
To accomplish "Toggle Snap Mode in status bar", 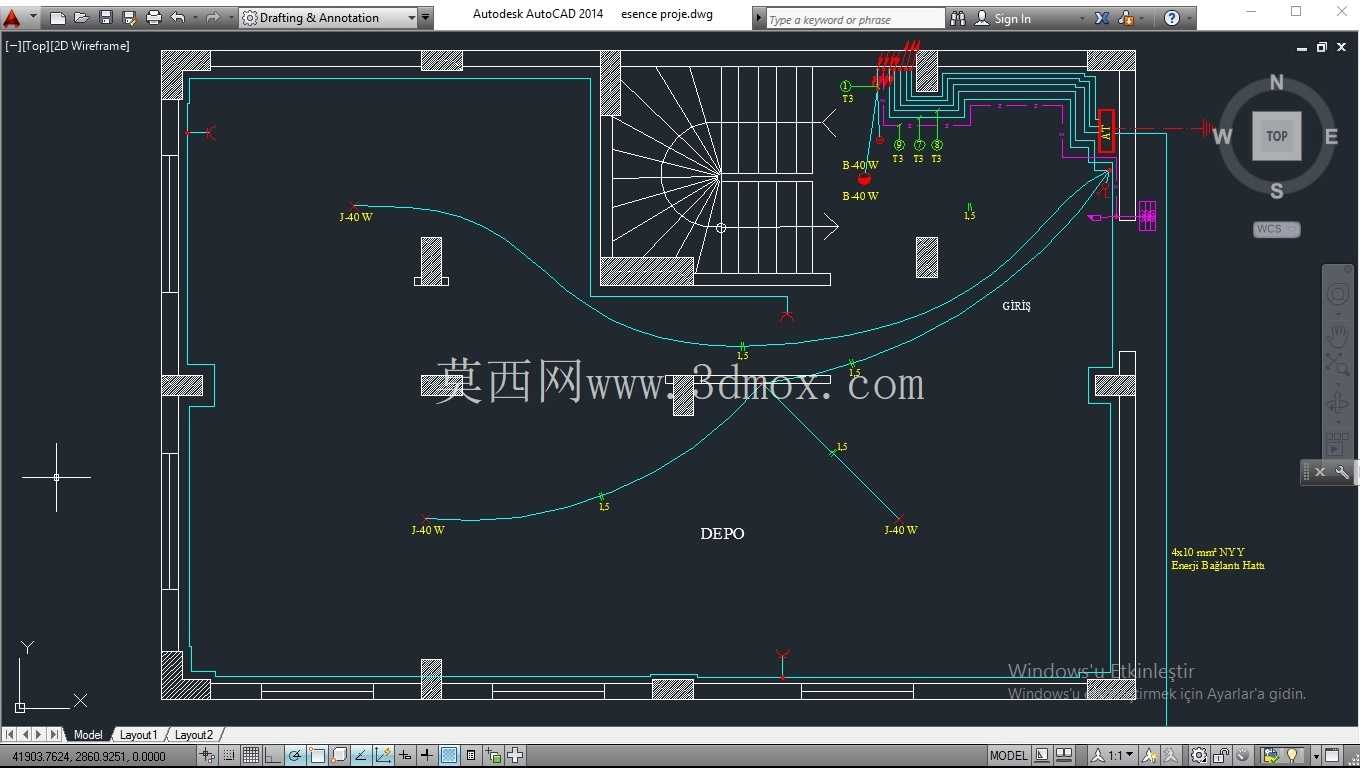I will [x=229, y=755].
